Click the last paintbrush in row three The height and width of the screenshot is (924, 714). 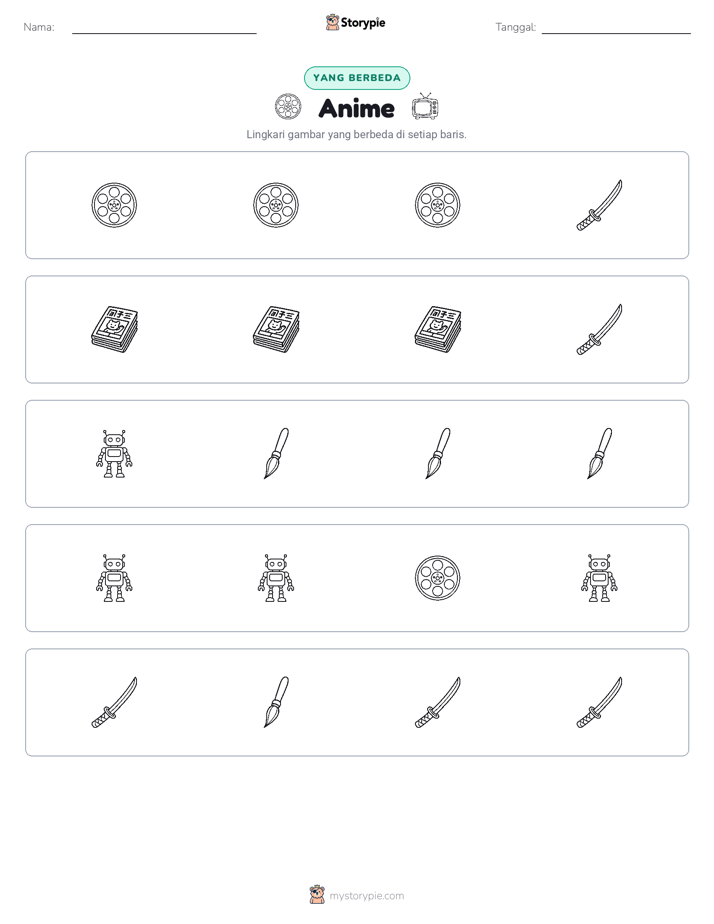pyautogui.click(x=599, y=454)
